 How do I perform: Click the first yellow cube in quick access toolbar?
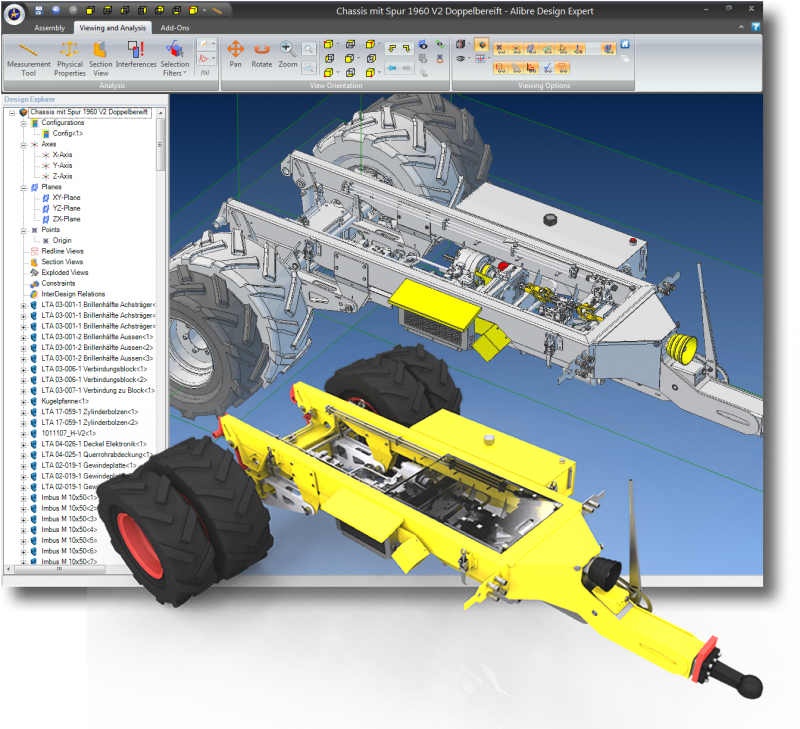[x=90, y=10]
